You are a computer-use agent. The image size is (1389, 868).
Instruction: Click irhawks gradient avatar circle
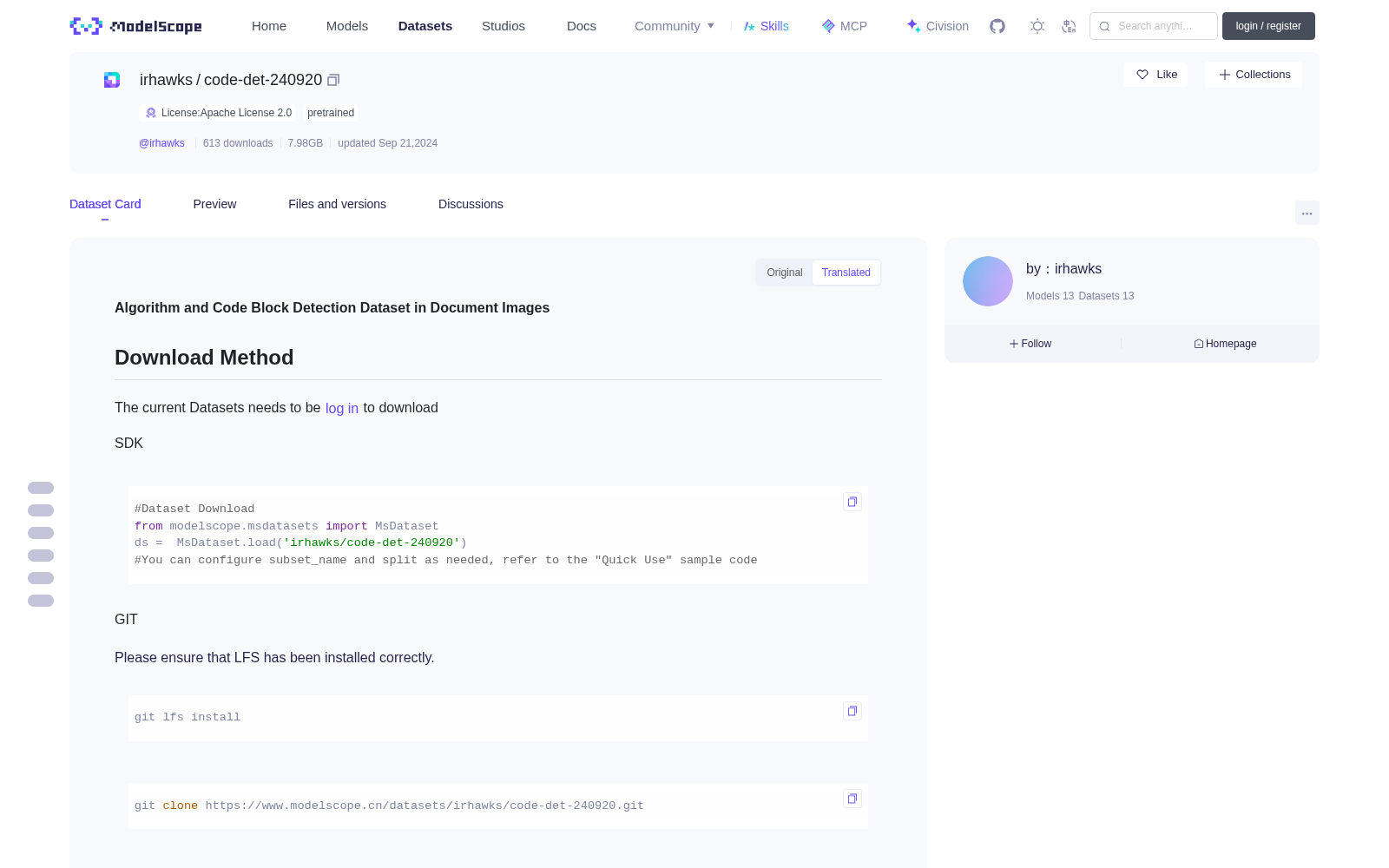point(988,281)
